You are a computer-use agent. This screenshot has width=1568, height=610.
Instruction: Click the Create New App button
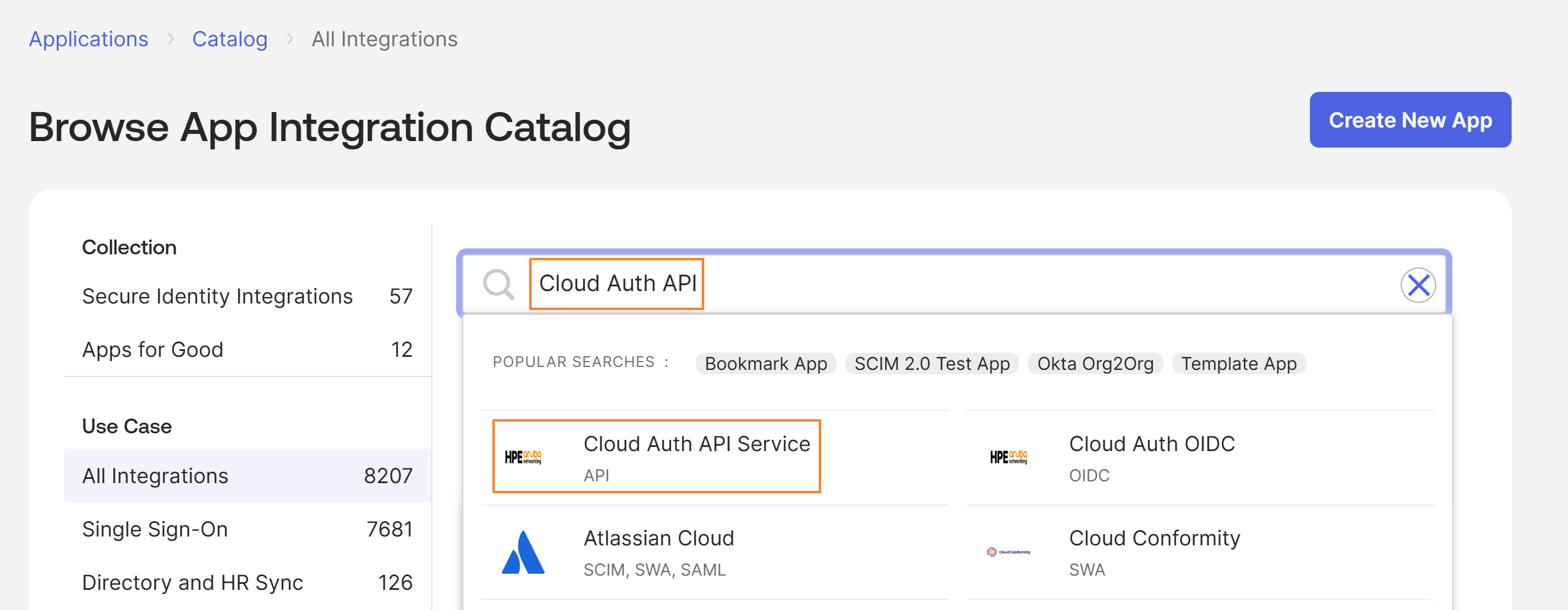[x=1410, y=120]
